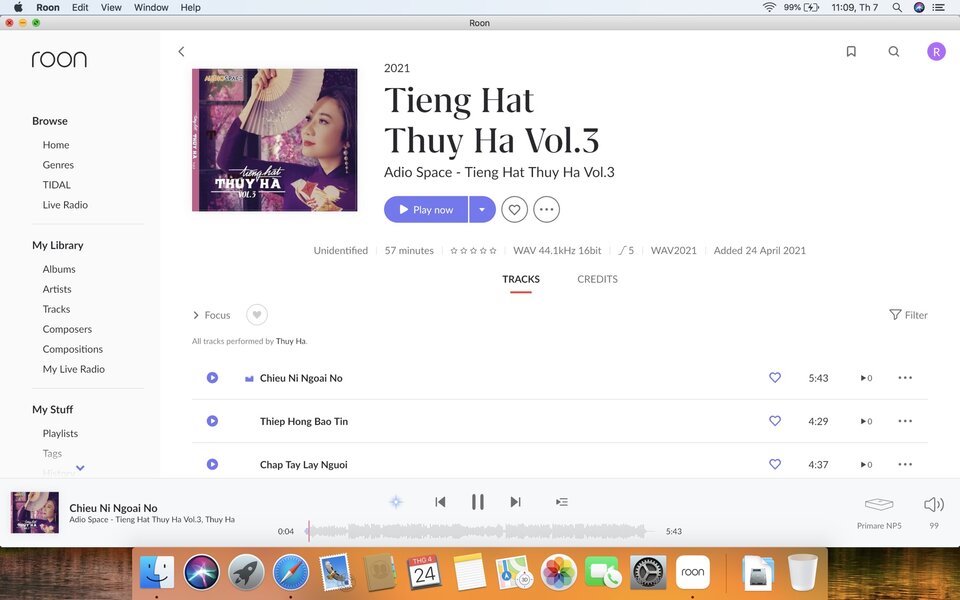Open My Live Radio in the sidebar
Viewport: 960px width, 600px height.
73,369
